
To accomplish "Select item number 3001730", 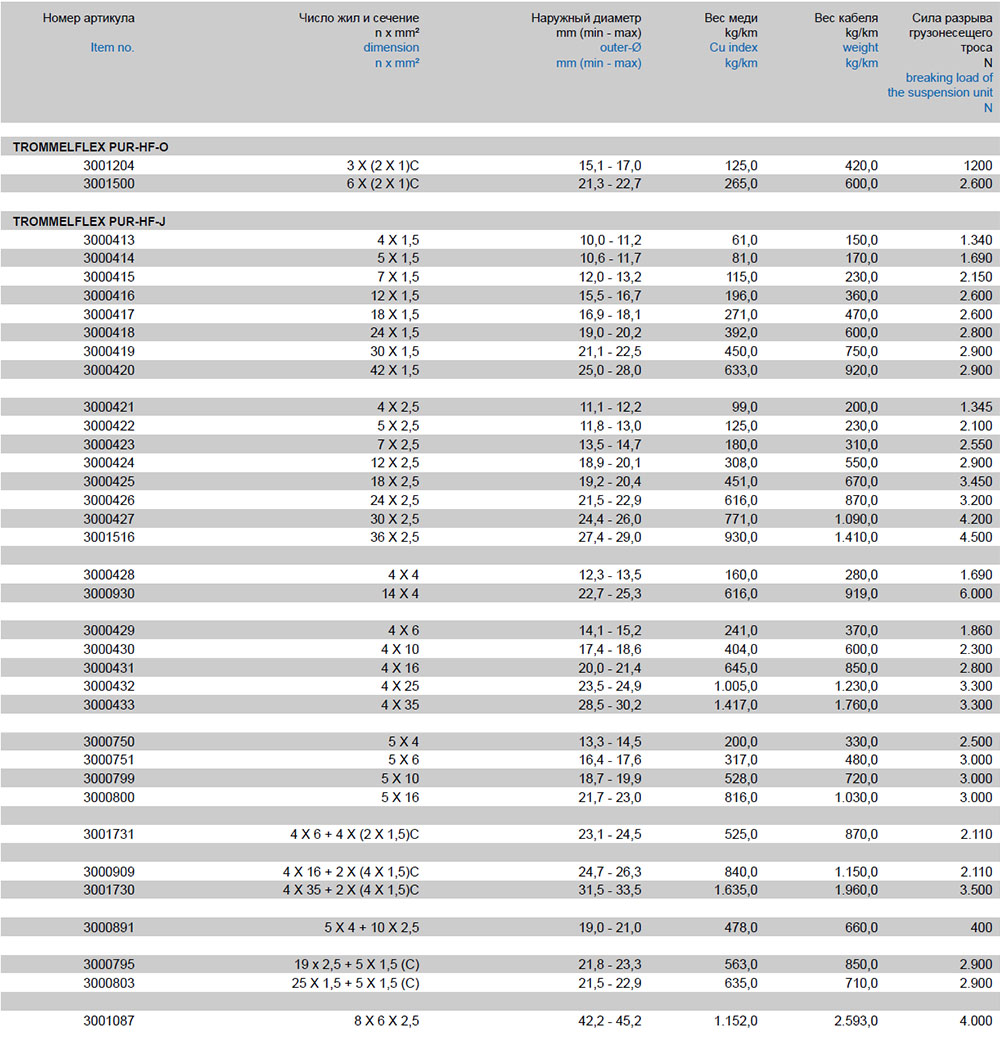I will [109, 890].
